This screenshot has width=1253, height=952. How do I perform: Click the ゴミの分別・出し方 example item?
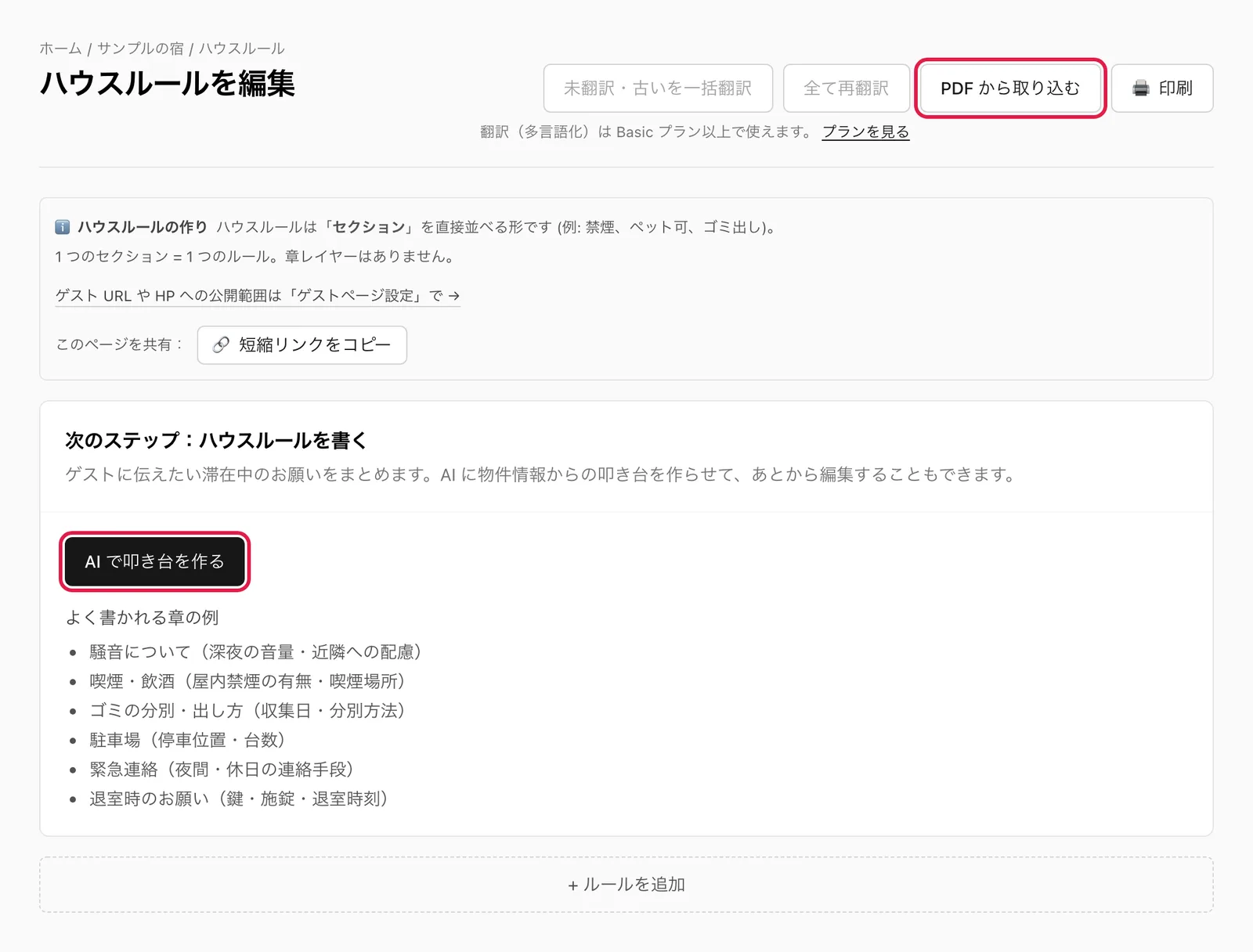[247, 711]
